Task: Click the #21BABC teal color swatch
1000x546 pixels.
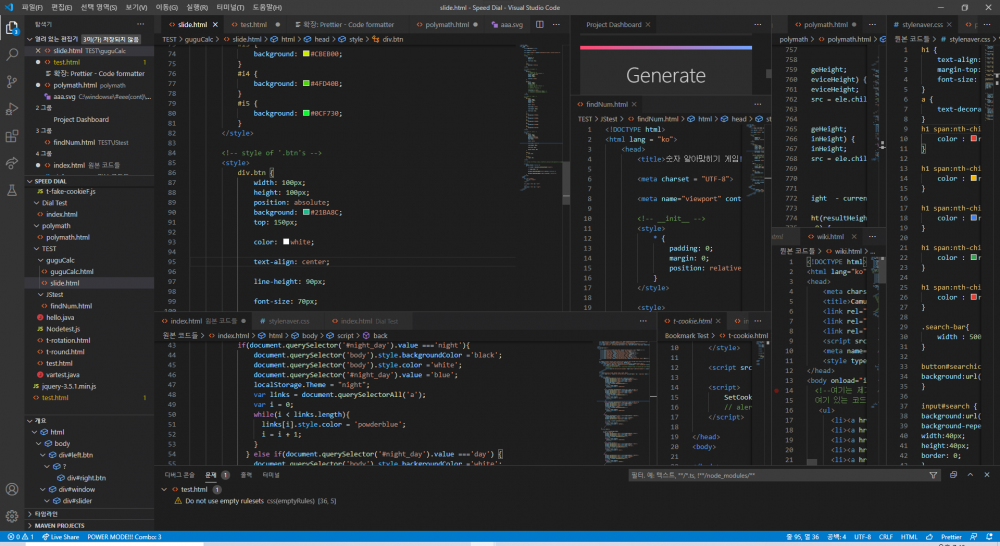Action: pyautogui.click(x=306, y=212)
